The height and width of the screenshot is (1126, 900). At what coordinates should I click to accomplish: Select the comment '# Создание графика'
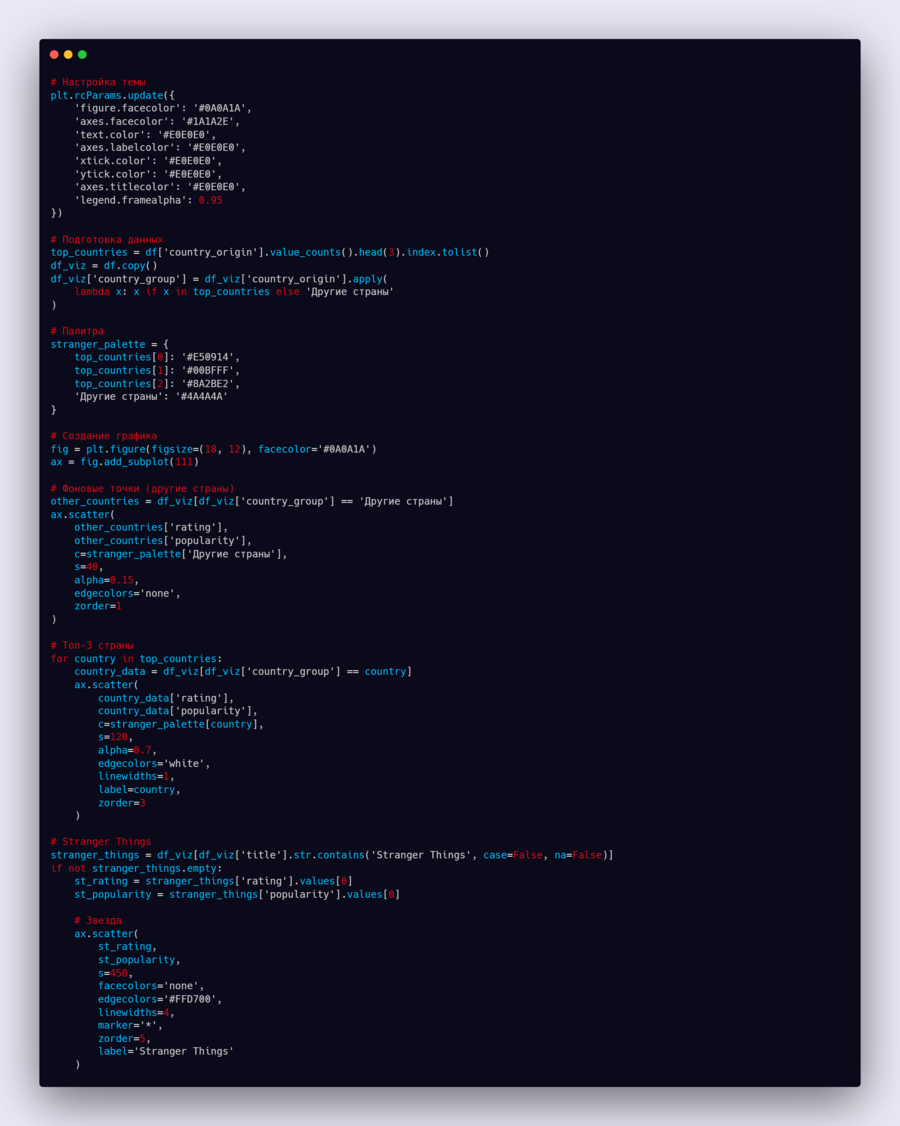point(103,436)
